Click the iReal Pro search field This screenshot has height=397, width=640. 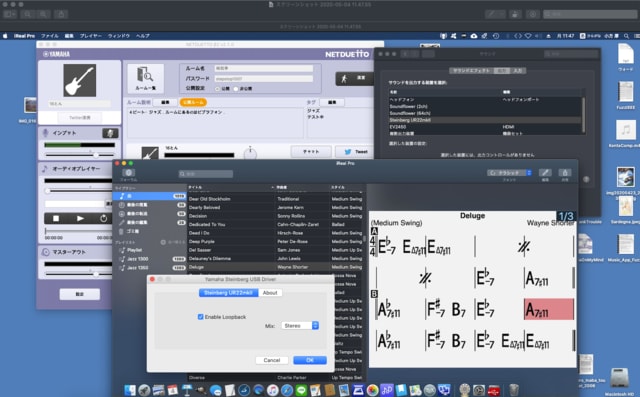pyautogui.click(x=206, y=174)
